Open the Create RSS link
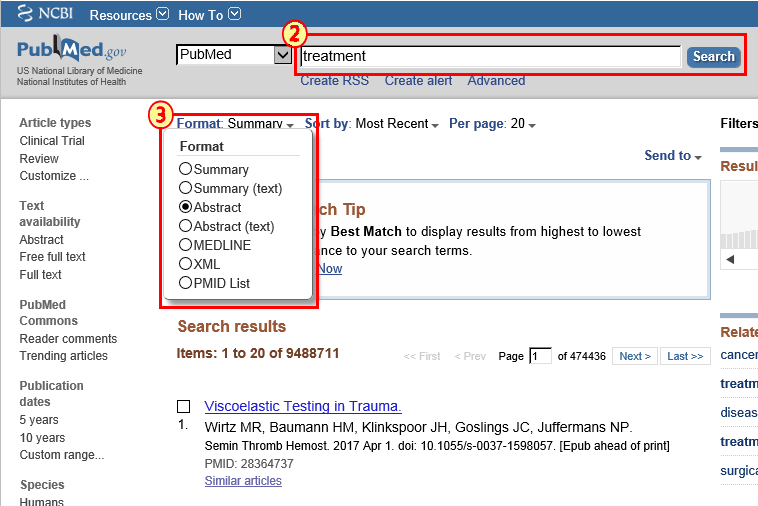Image resolution: width=758 pixels, height=506 pixels. (335, 81)
